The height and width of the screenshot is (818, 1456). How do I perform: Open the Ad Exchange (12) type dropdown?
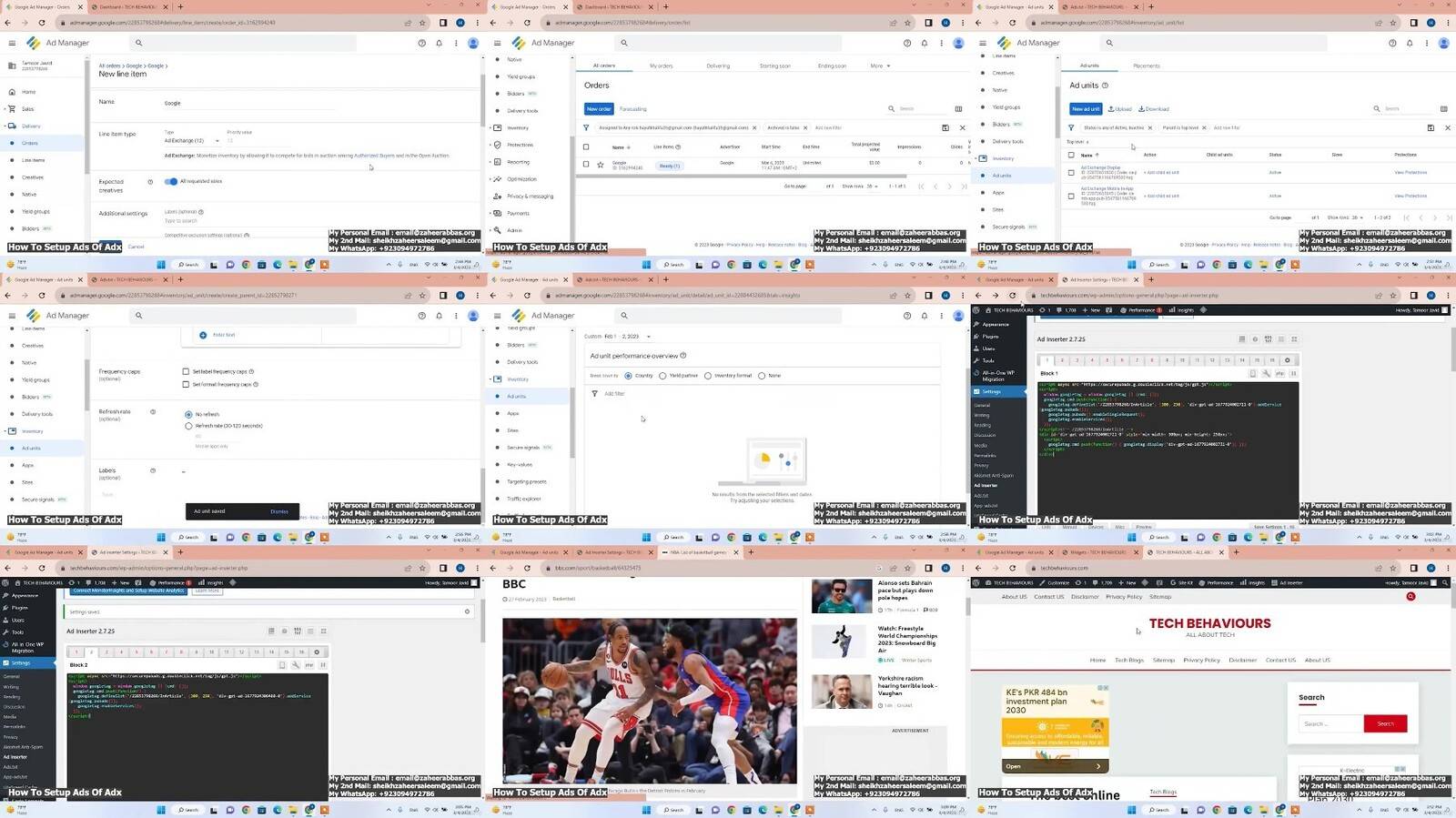192,141
